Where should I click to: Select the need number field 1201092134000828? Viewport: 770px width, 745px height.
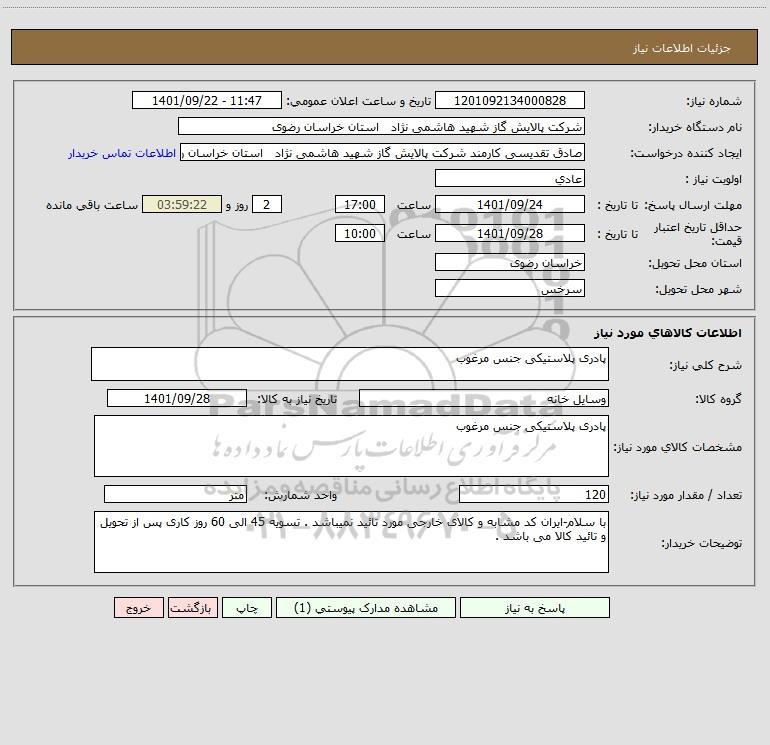click(510, 100)
